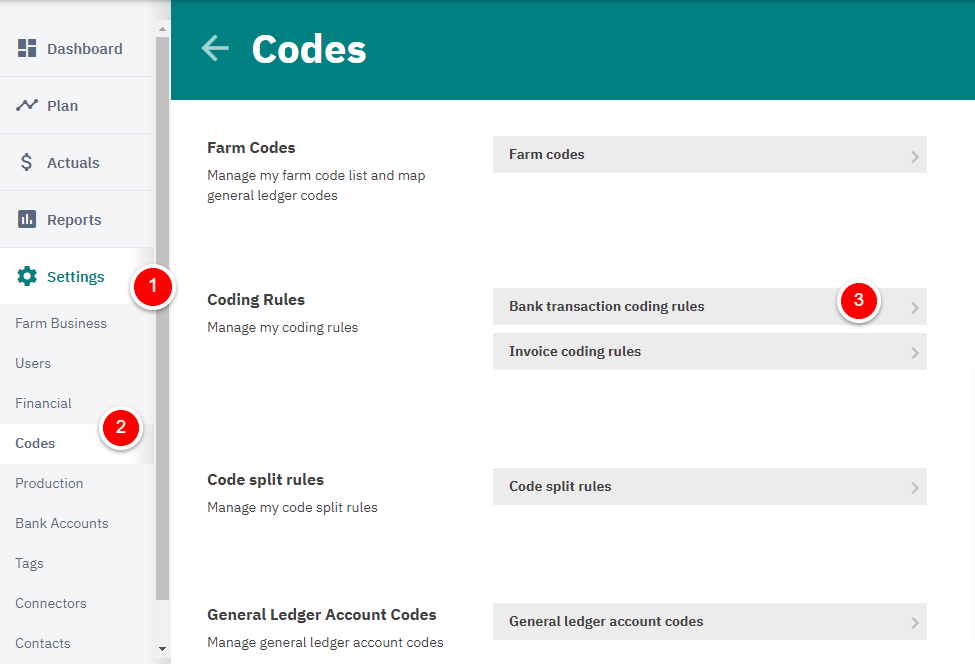
Task: Select Production in the settings sidebar
Action: click(49, 483)
